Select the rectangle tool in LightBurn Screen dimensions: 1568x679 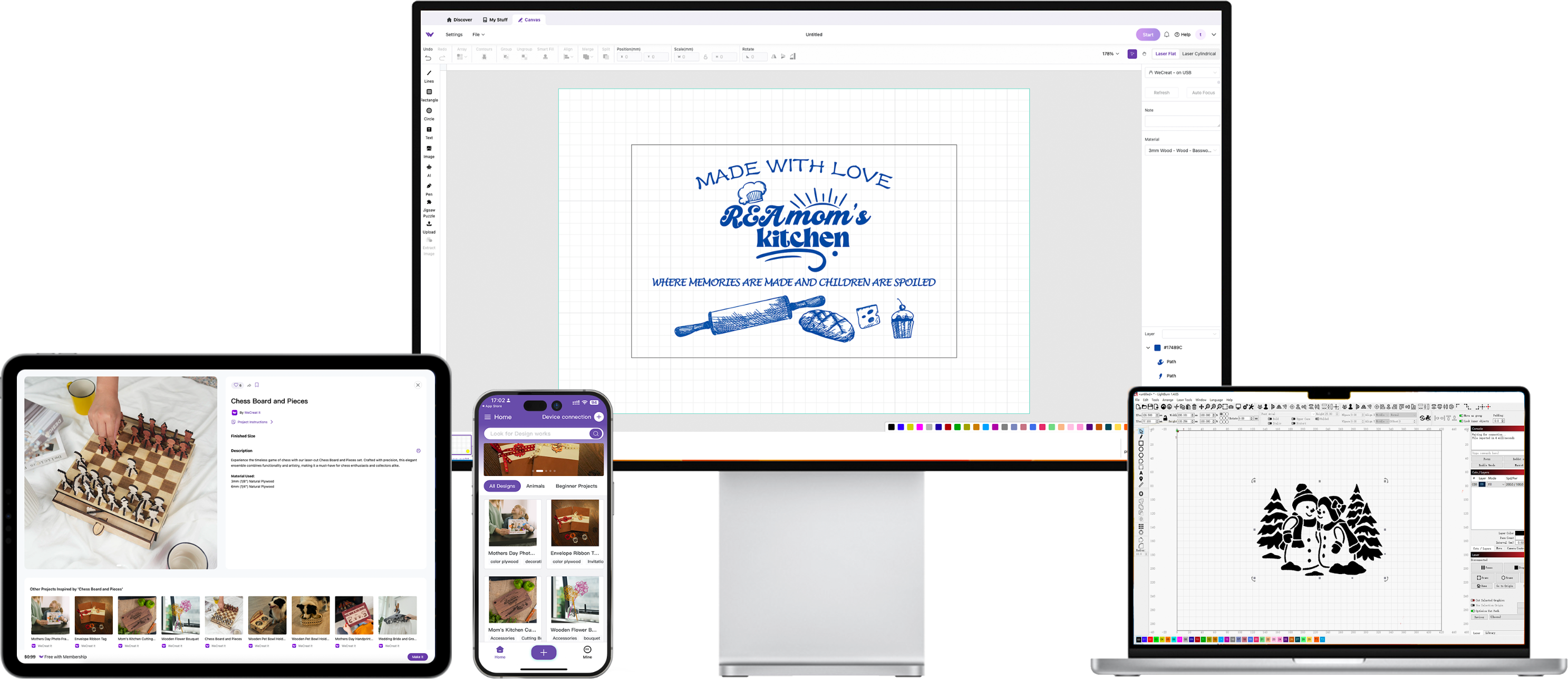click(1141, 443)
